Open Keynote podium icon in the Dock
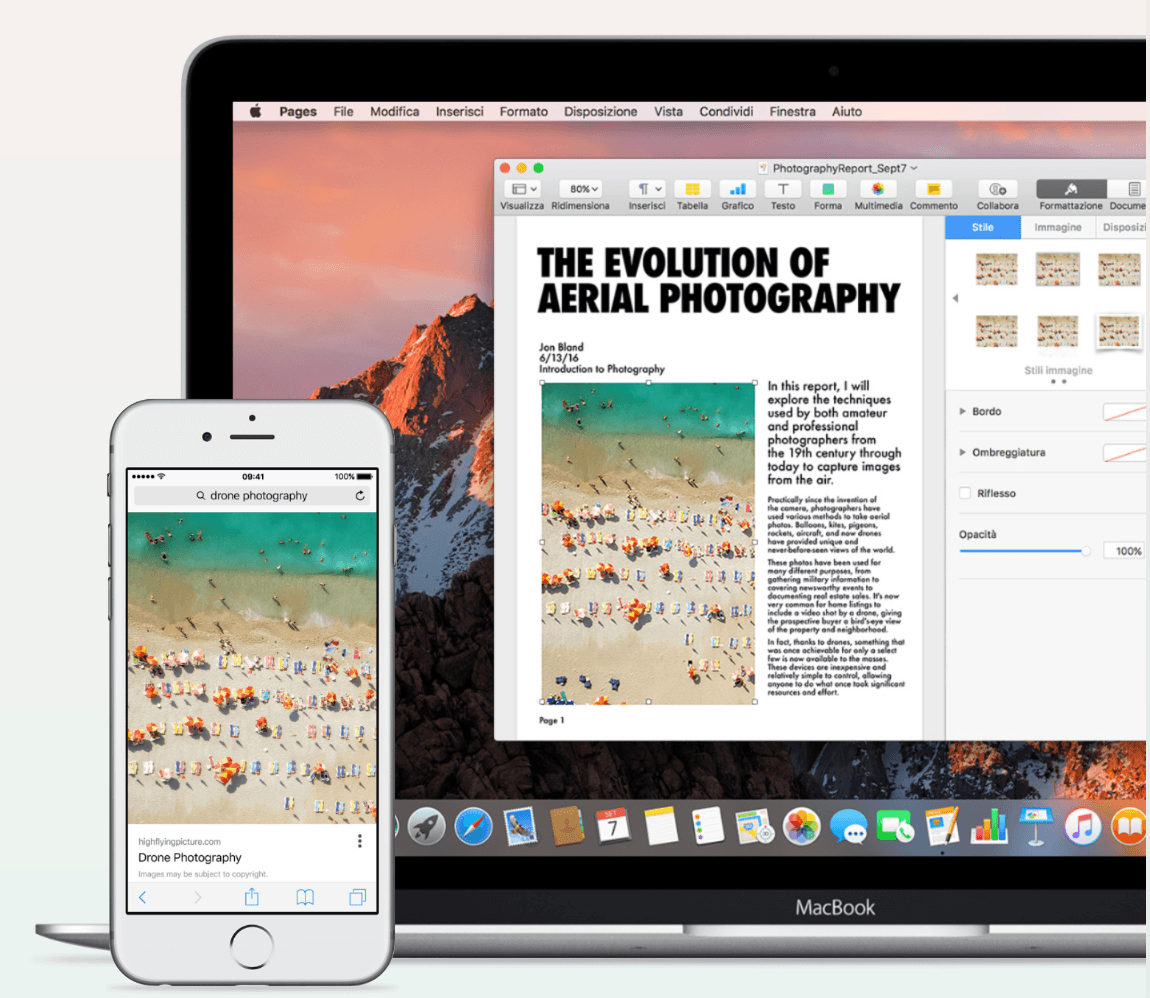 (x=1035, y=826)
